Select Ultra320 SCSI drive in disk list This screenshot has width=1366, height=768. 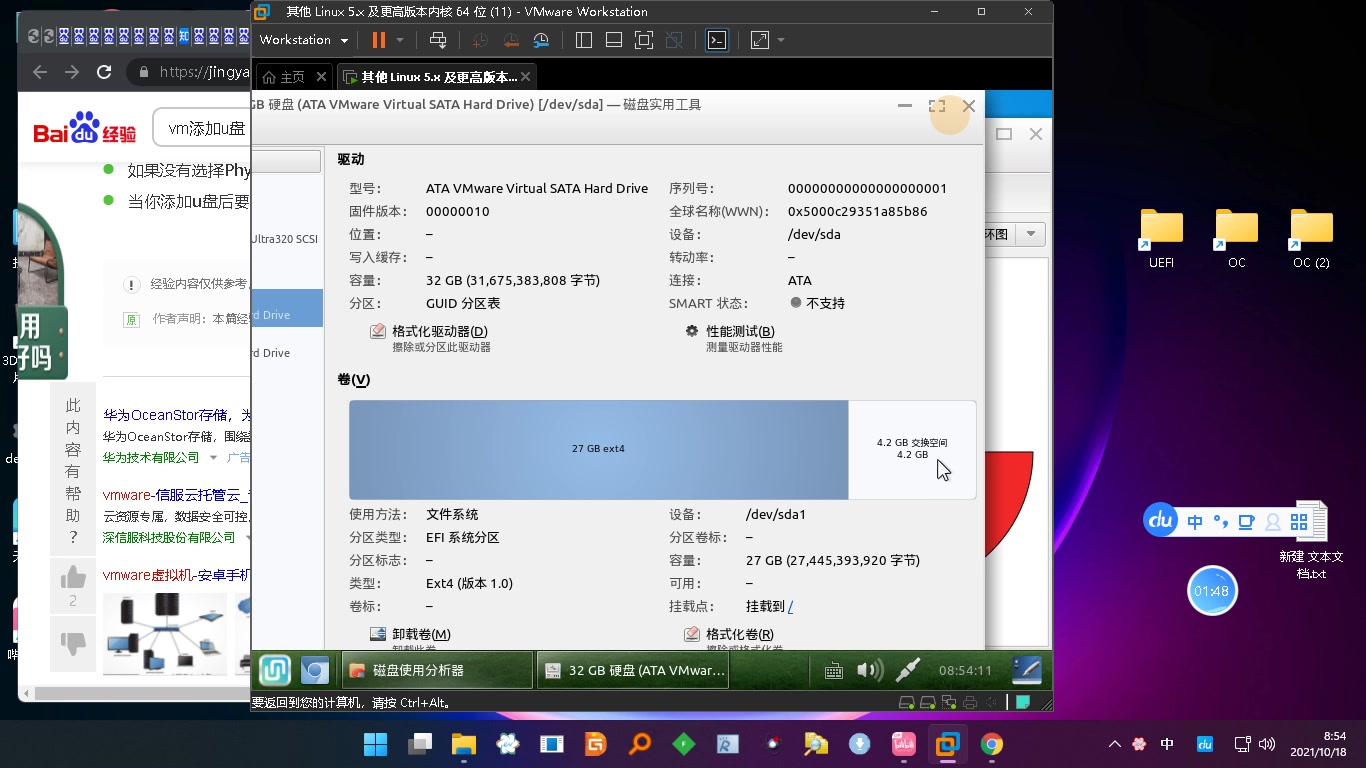287,239
